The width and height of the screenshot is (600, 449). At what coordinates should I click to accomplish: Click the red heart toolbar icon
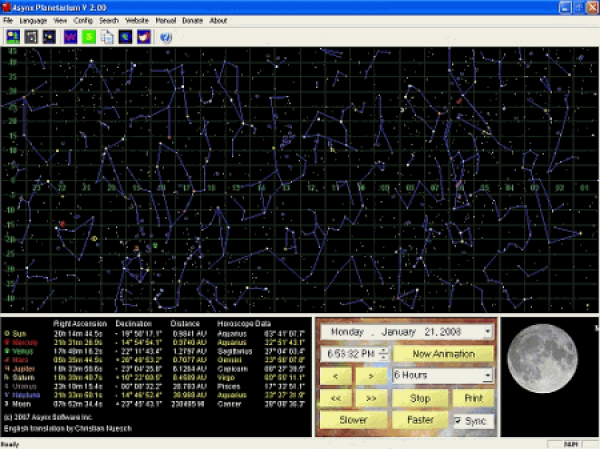click(143, 37)
